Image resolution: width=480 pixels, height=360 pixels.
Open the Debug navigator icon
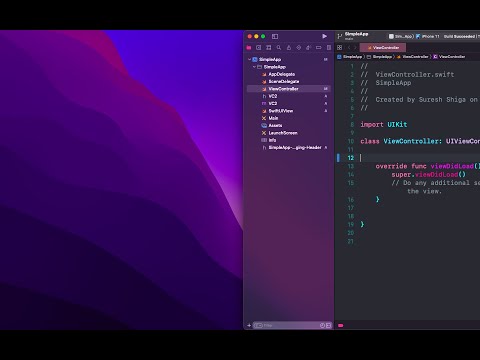[x=309, y=48]
